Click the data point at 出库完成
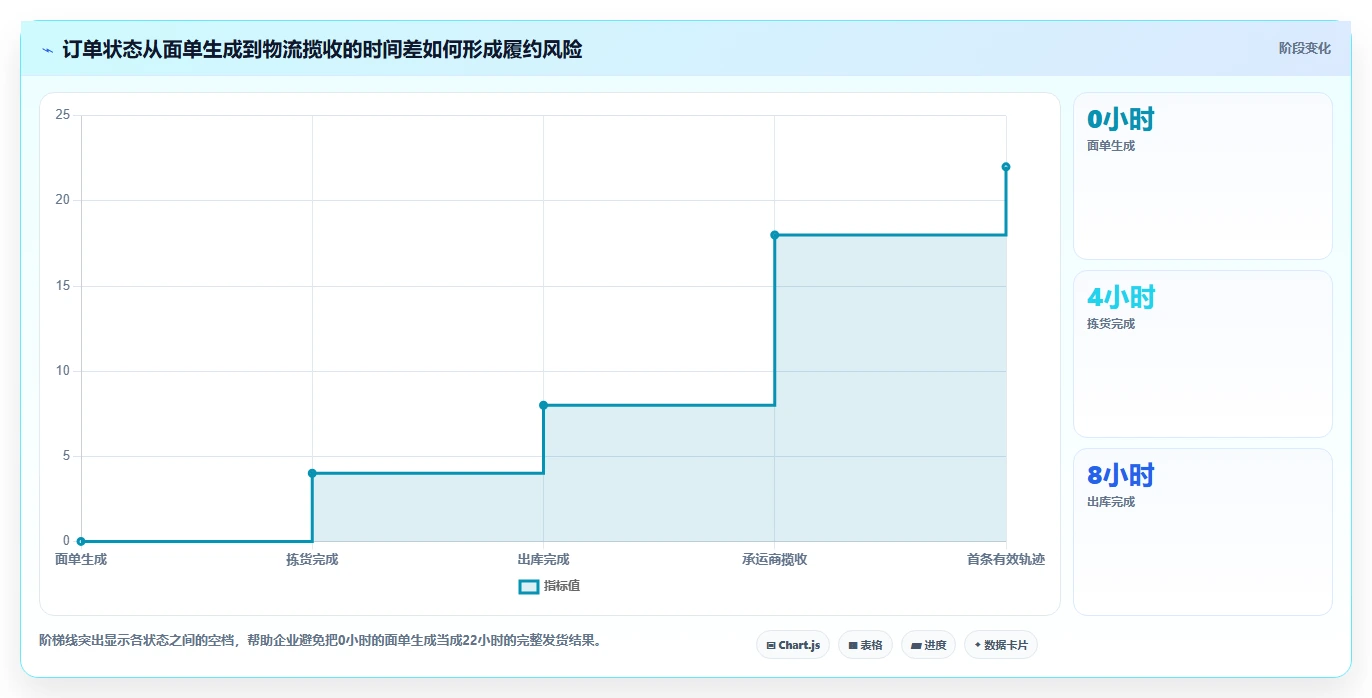This screenshot has width=1372, height=698. click(x=544, y=405)
